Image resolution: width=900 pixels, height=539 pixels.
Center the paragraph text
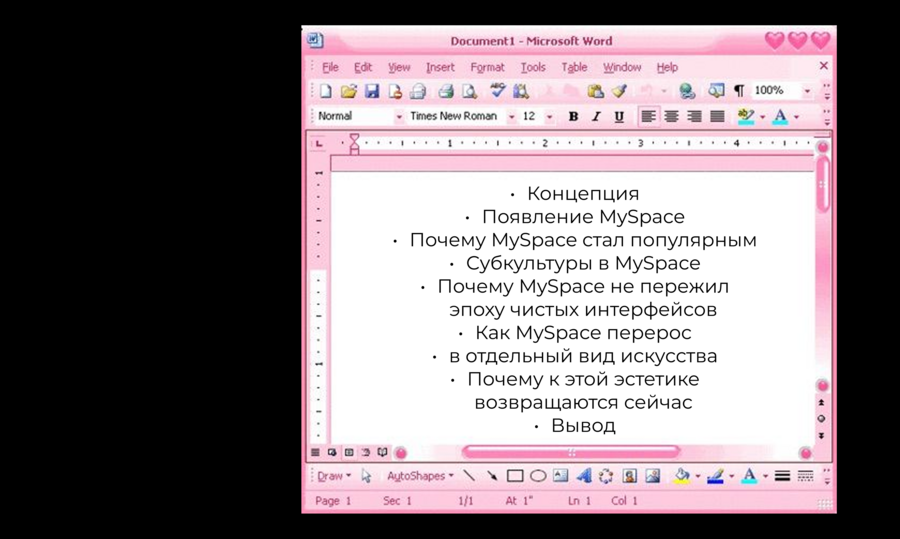tap(671, 117)
